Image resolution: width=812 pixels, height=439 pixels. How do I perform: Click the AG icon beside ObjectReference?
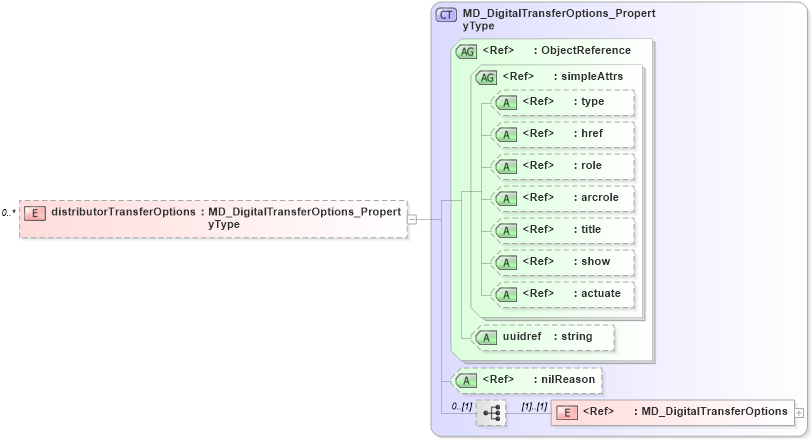(x=466, y=51)
